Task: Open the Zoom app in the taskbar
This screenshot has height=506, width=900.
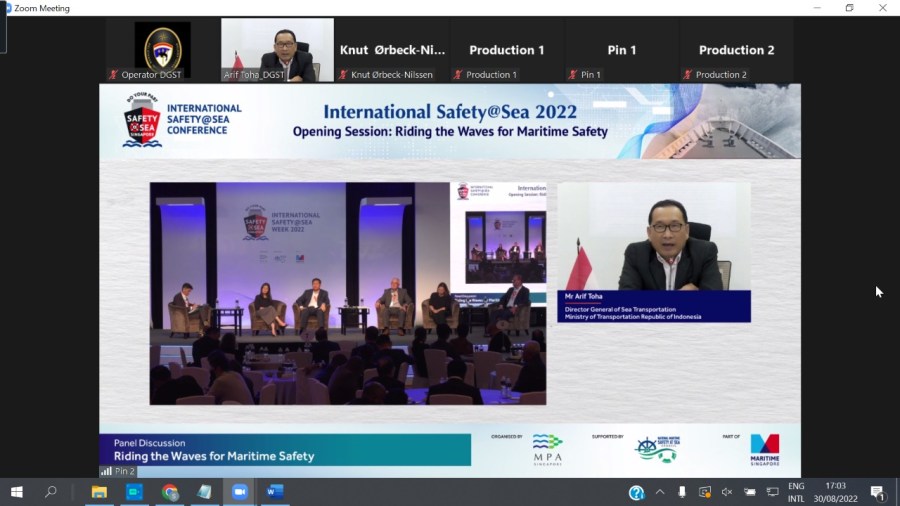Action: 240,492
